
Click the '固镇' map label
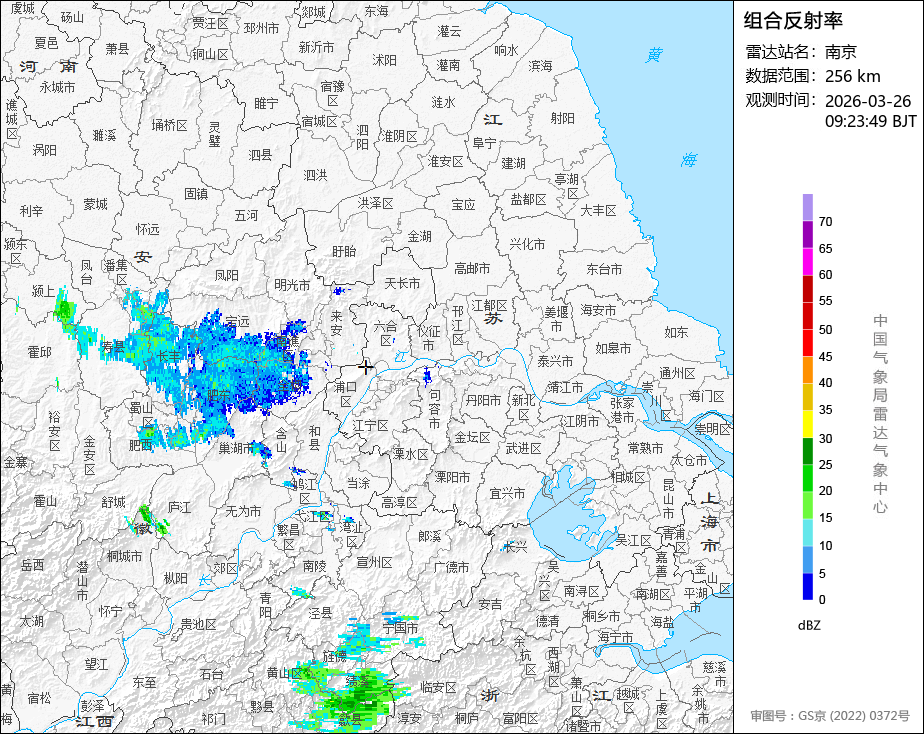point(196,193)
